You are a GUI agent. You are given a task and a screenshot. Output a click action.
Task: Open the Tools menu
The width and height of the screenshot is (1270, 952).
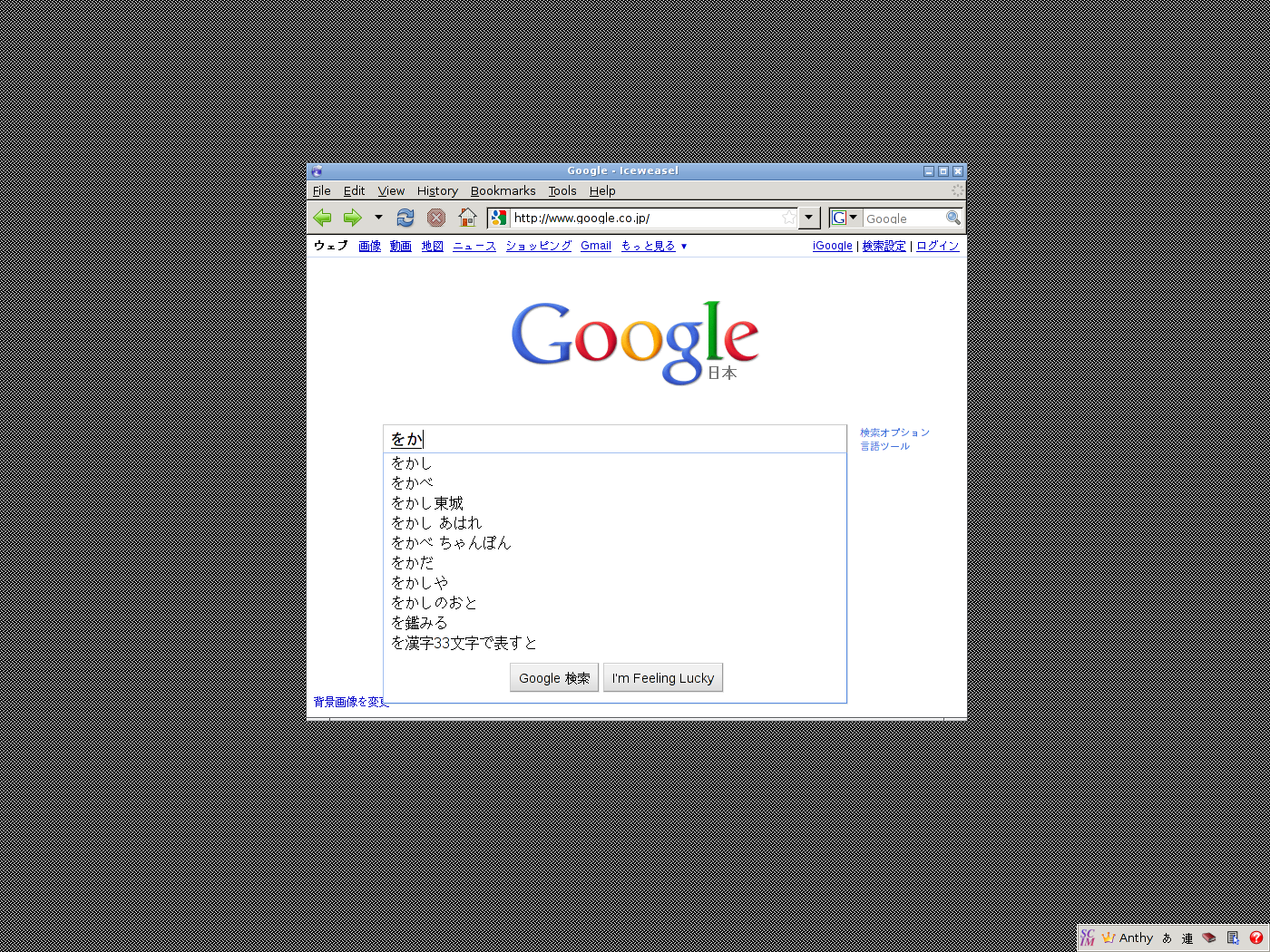click(562, 190)
